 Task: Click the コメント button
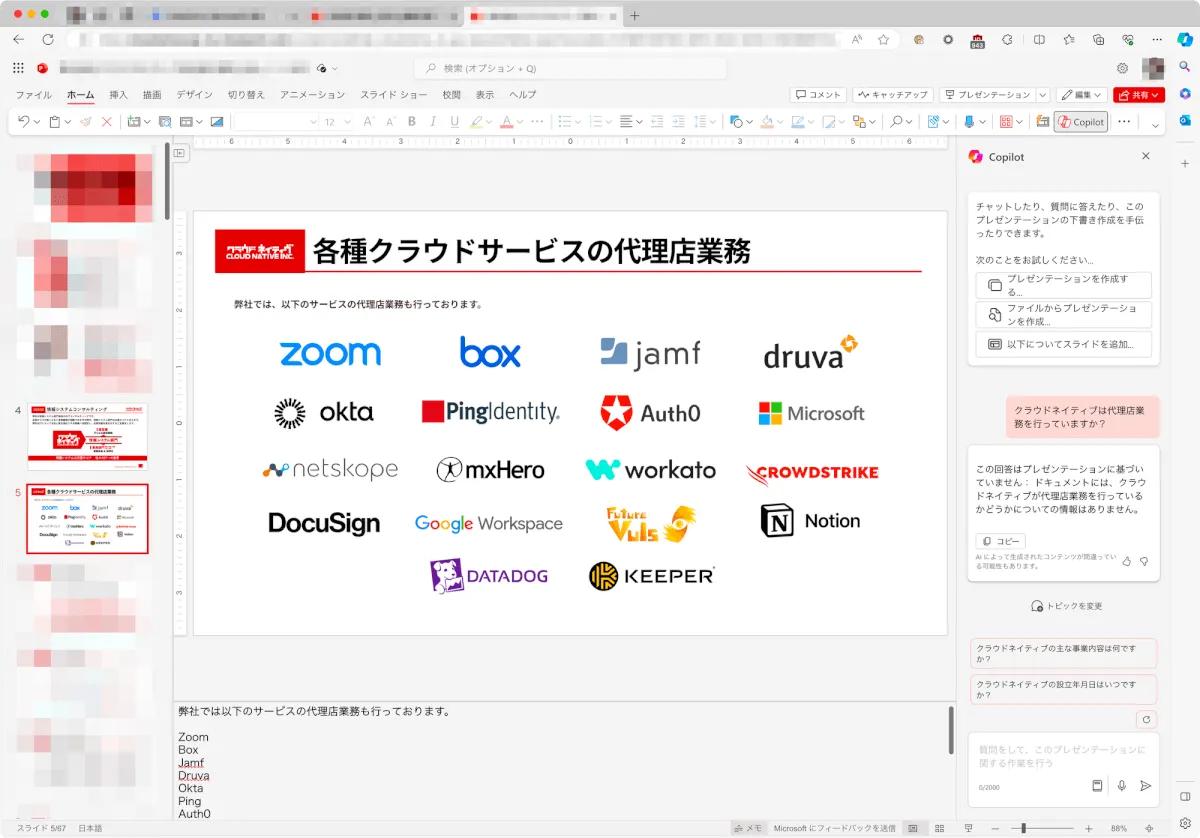[818, 95]
